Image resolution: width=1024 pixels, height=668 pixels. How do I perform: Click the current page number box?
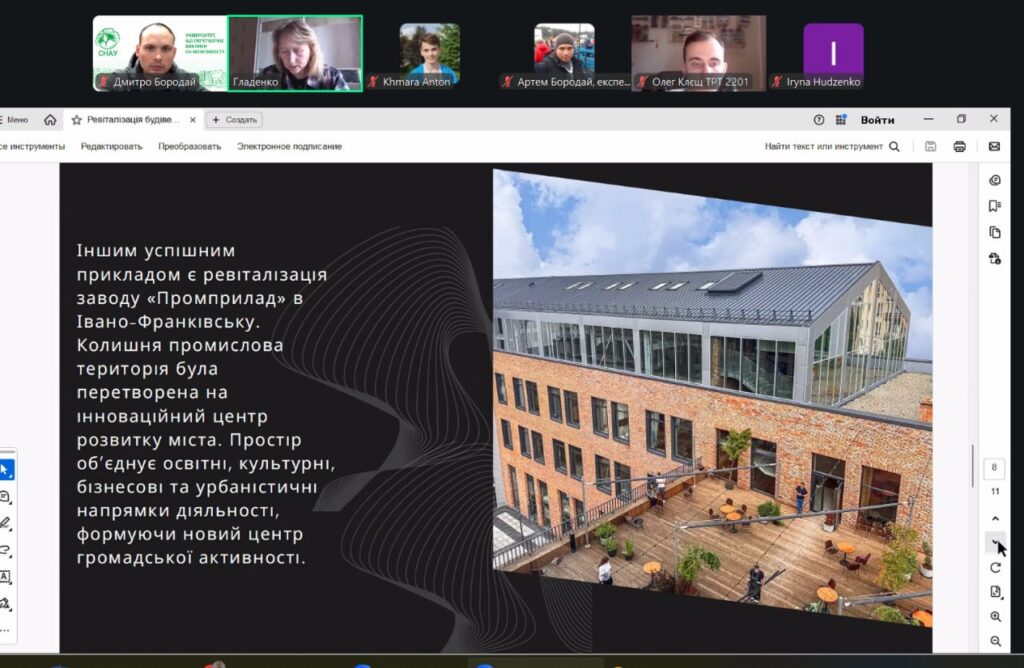coord(994,468)
